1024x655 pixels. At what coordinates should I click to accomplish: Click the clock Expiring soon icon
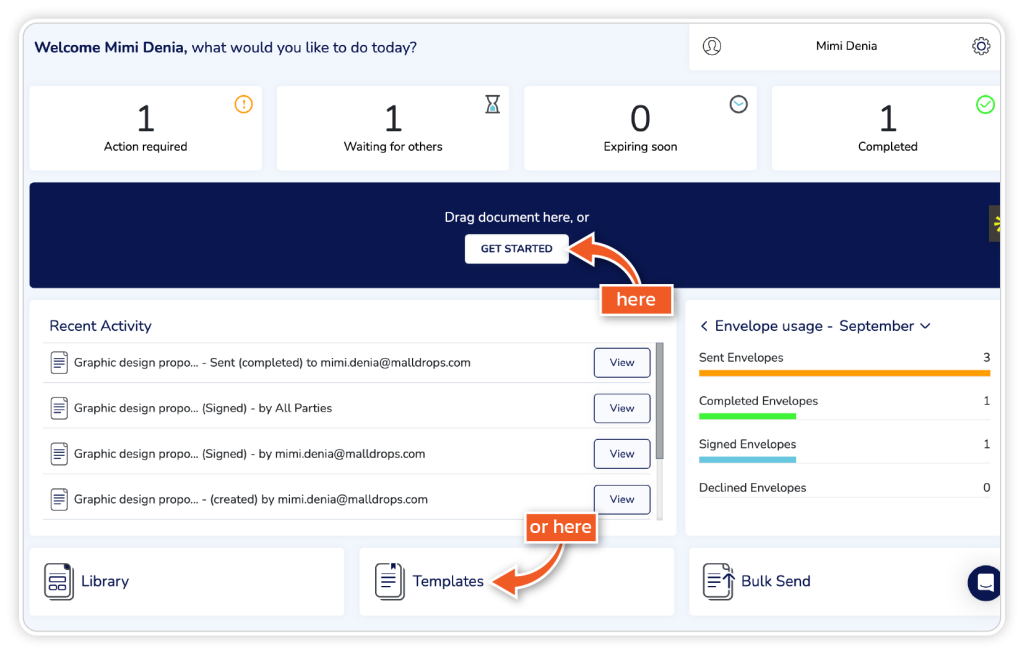click(x=738, y=104)
